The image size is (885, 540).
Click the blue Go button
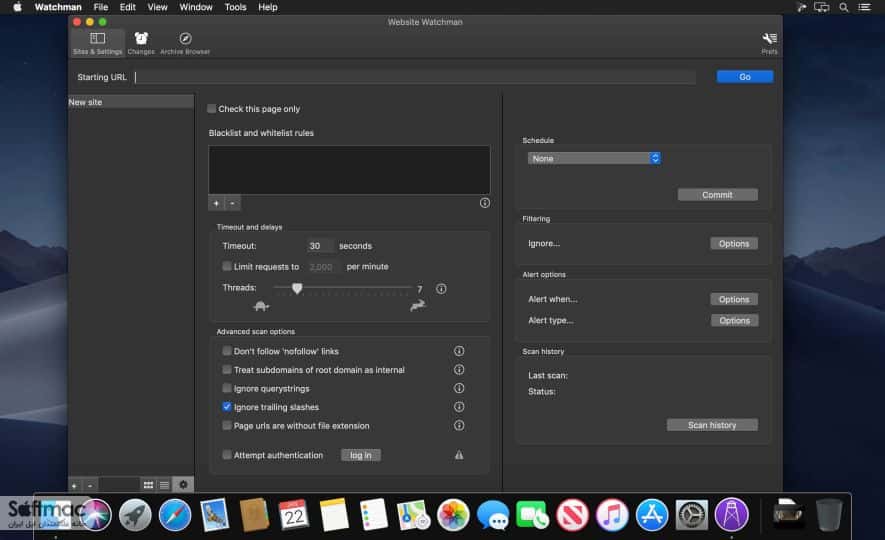(x=744, y=77)
